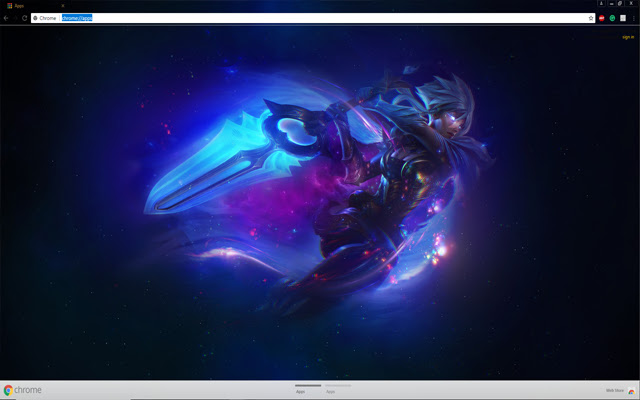Open site info icon before Chrome label
The image size is (640, 400).
[35, 18]
